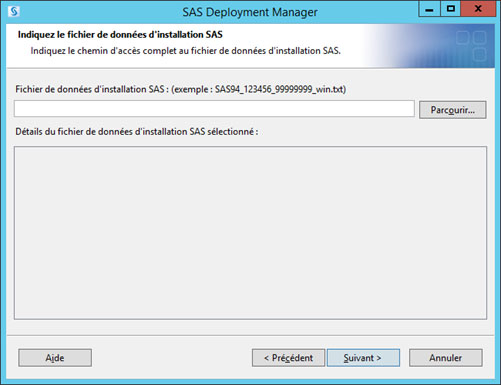
Task: Minimize the SAS Deployment Manager window
Action: (429, 9)
